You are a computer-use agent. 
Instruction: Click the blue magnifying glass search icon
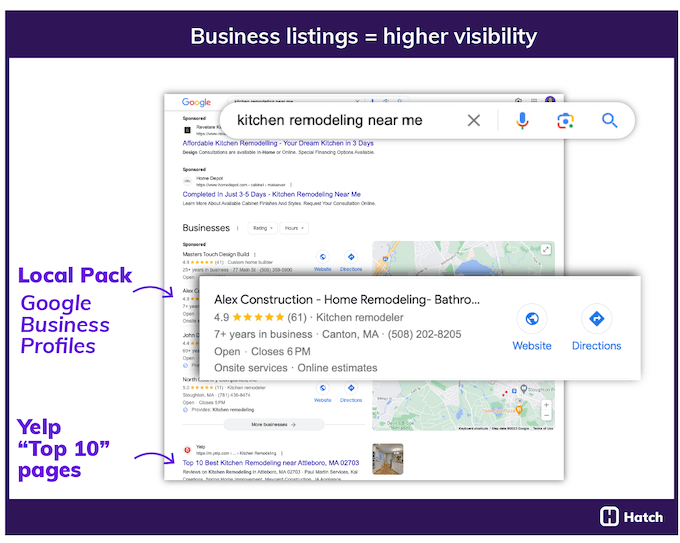[609, 120]
